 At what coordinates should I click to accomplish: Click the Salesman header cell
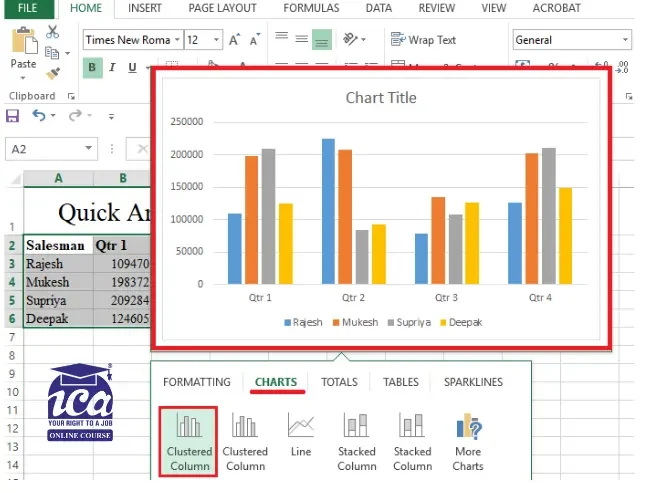click(58, 245)
